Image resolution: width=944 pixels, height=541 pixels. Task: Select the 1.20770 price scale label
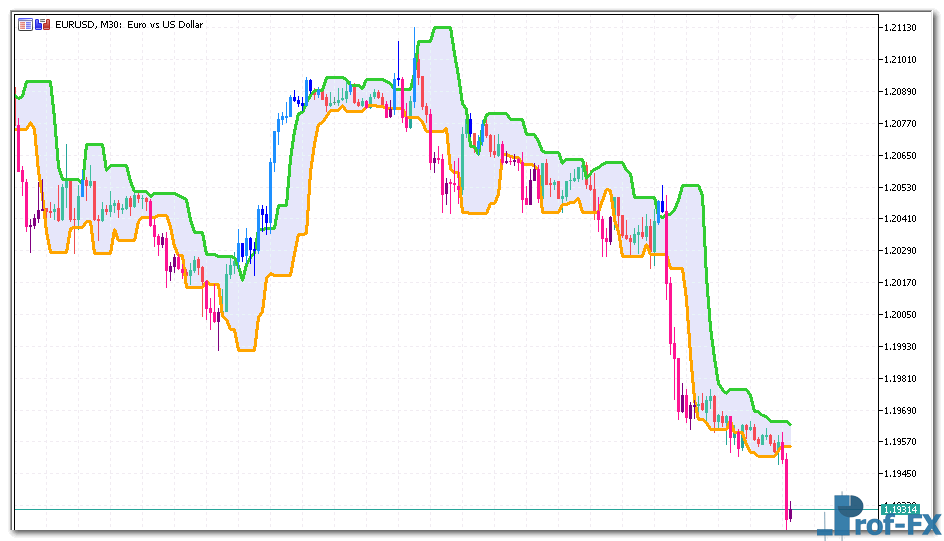point(901,124)
